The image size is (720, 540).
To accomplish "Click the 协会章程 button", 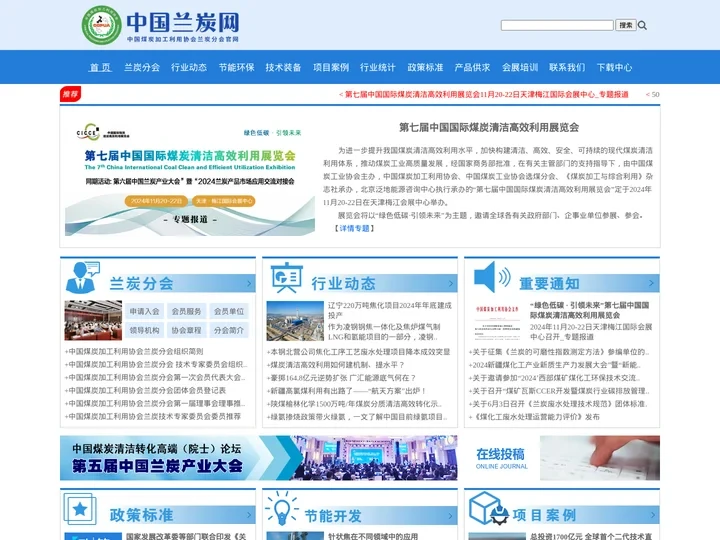I will (x=186, y=330).
